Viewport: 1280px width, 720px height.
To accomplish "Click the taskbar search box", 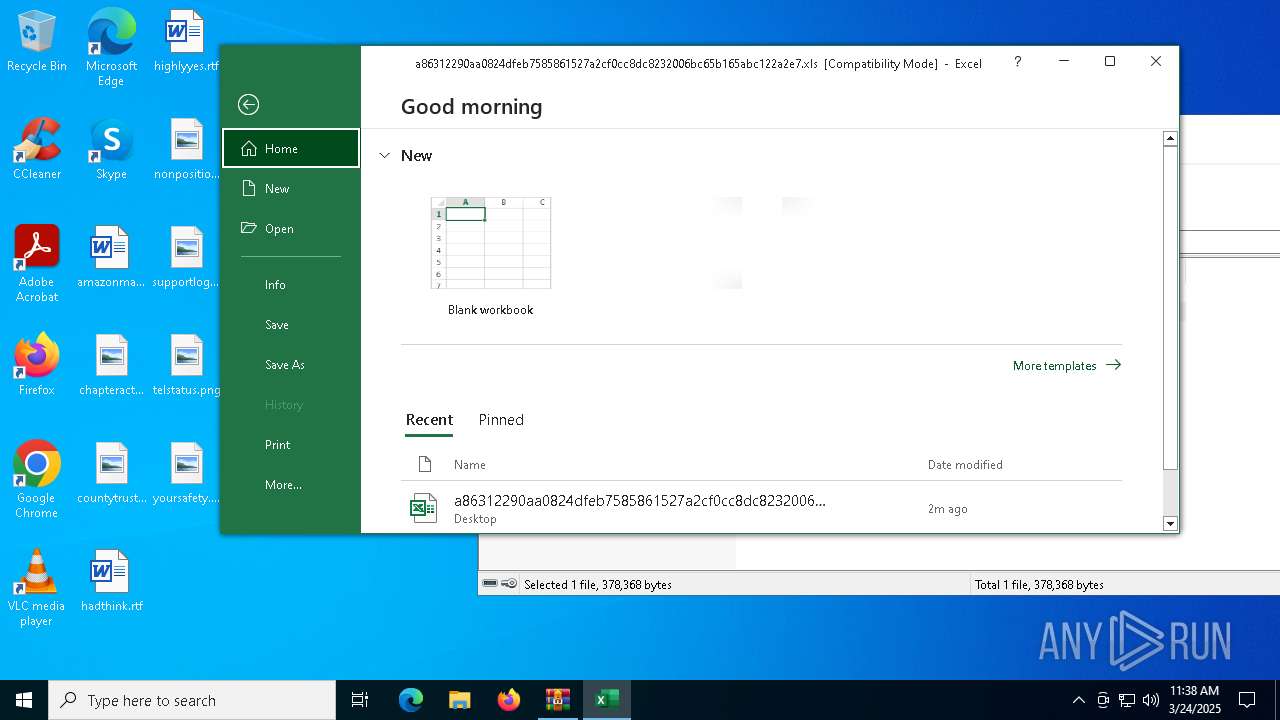I will click(192, 700).
